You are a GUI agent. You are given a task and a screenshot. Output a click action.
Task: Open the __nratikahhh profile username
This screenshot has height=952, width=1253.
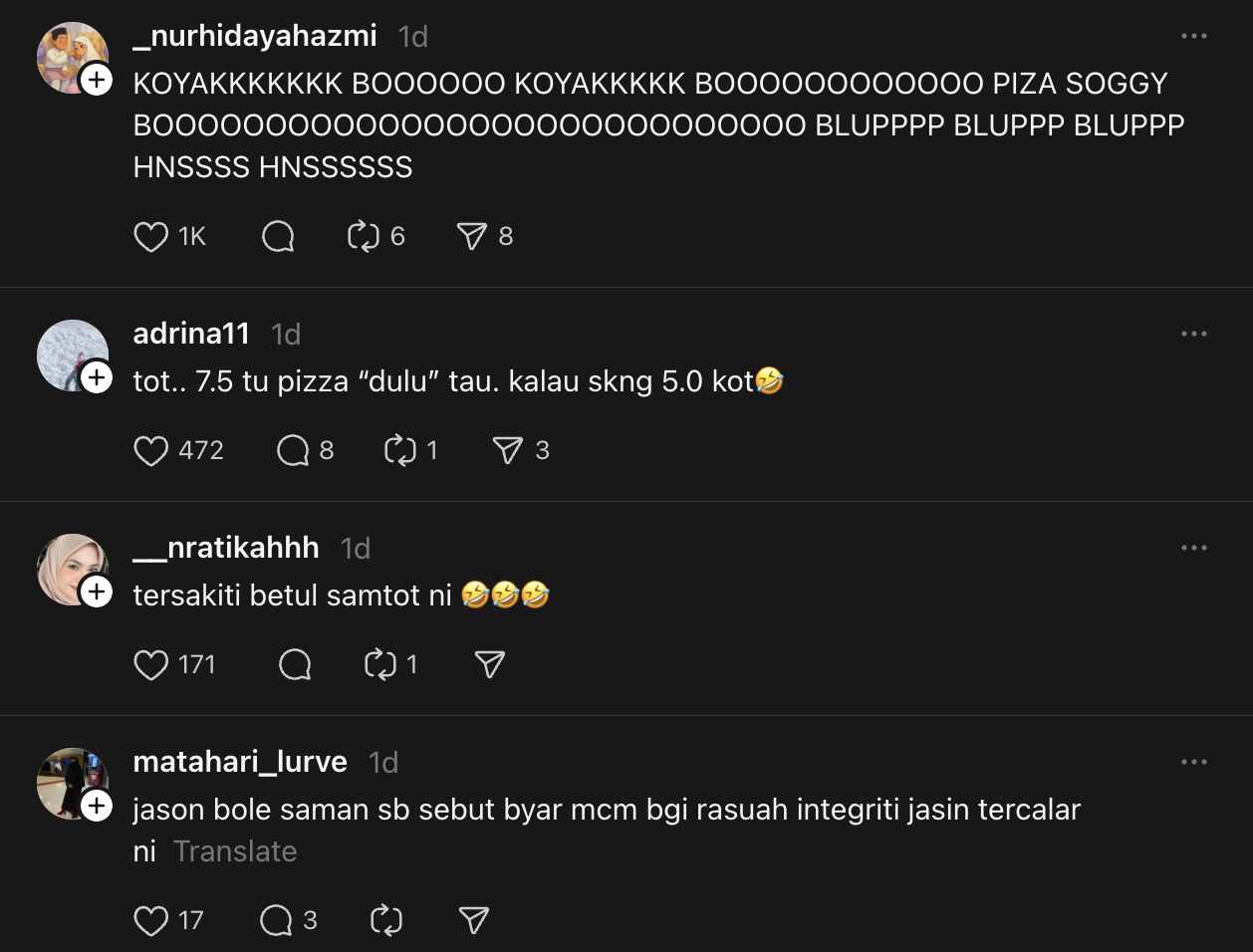(x=226, y=548)
